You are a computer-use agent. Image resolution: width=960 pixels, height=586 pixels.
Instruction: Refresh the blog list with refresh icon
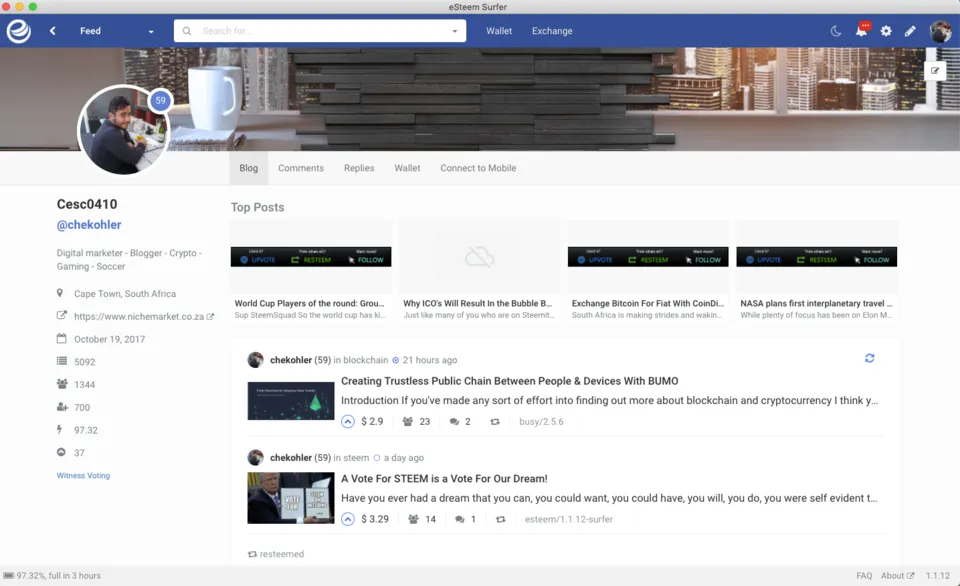coord(869,358)
